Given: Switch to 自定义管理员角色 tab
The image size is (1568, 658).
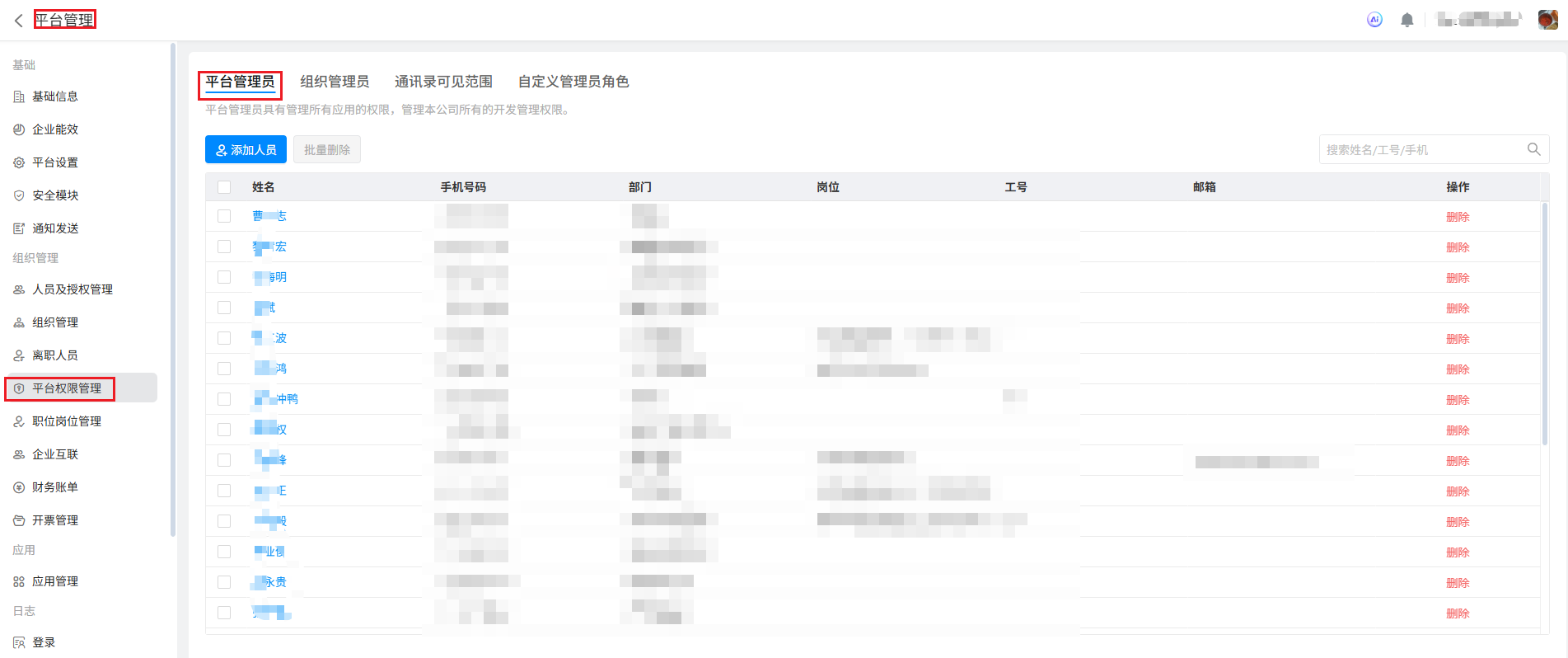Looking at the screenshot, I should 573,82.
